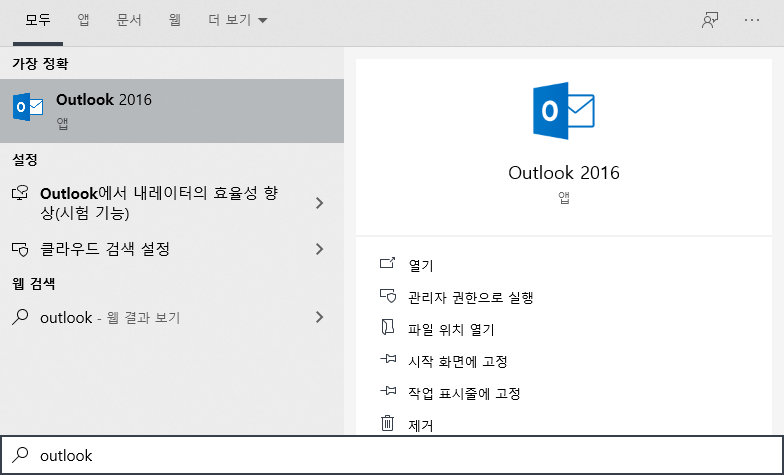784x475 pixels.
Task: Open 클라우드 검색 설정
Action: click(172, 249)
